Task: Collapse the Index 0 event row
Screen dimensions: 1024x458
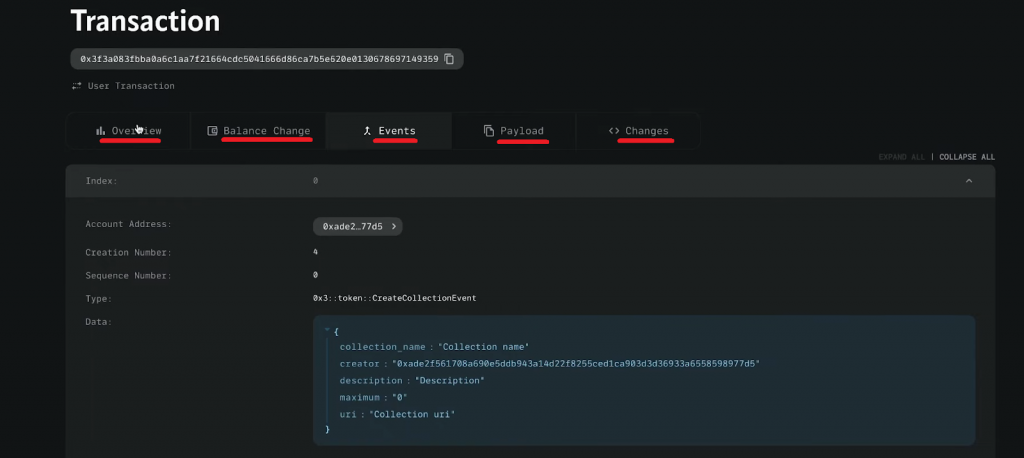Action: click(x=968, y=181)
